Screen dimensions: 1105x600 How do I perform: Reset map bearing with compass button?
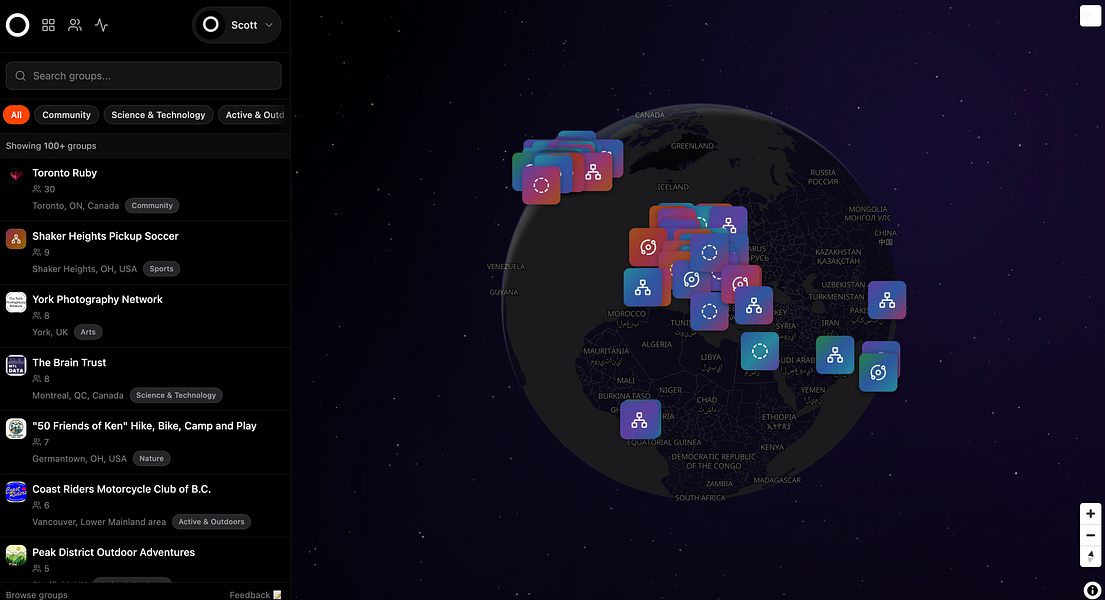coord(1090,556)
